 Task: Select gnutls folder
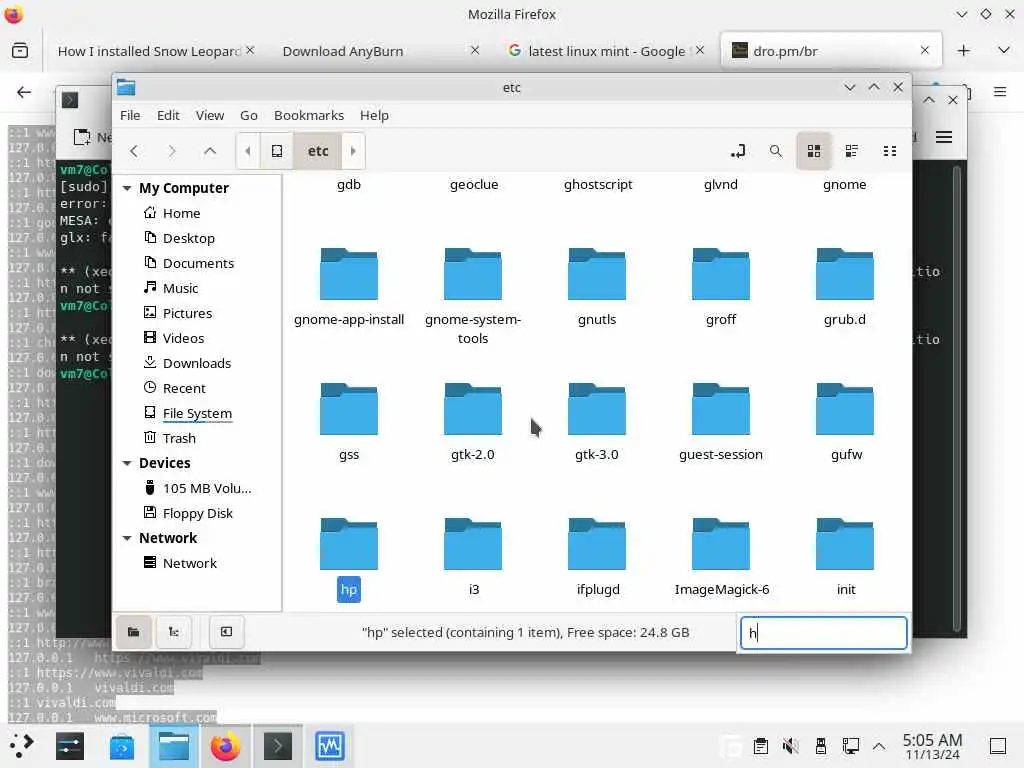pyautogui.click(x=597, y=287)
